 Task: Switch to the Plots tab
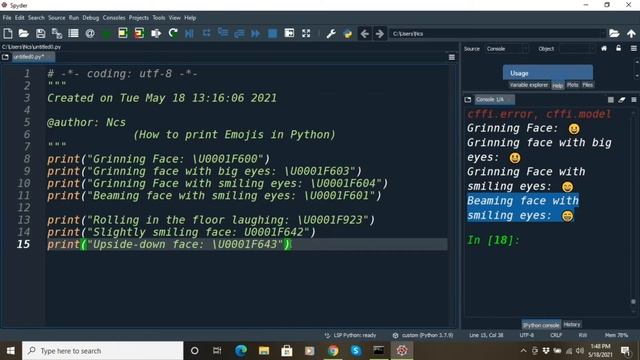click(x=573, y=85)
